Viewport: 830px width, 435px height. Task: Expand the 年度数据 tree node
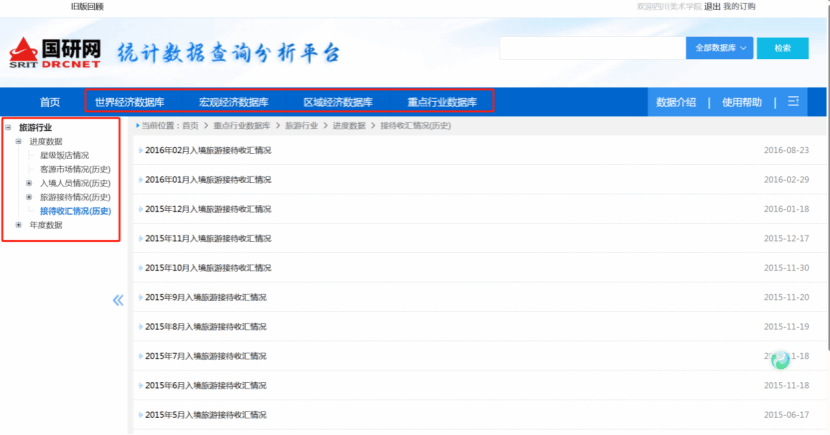(x=19, y=225)
